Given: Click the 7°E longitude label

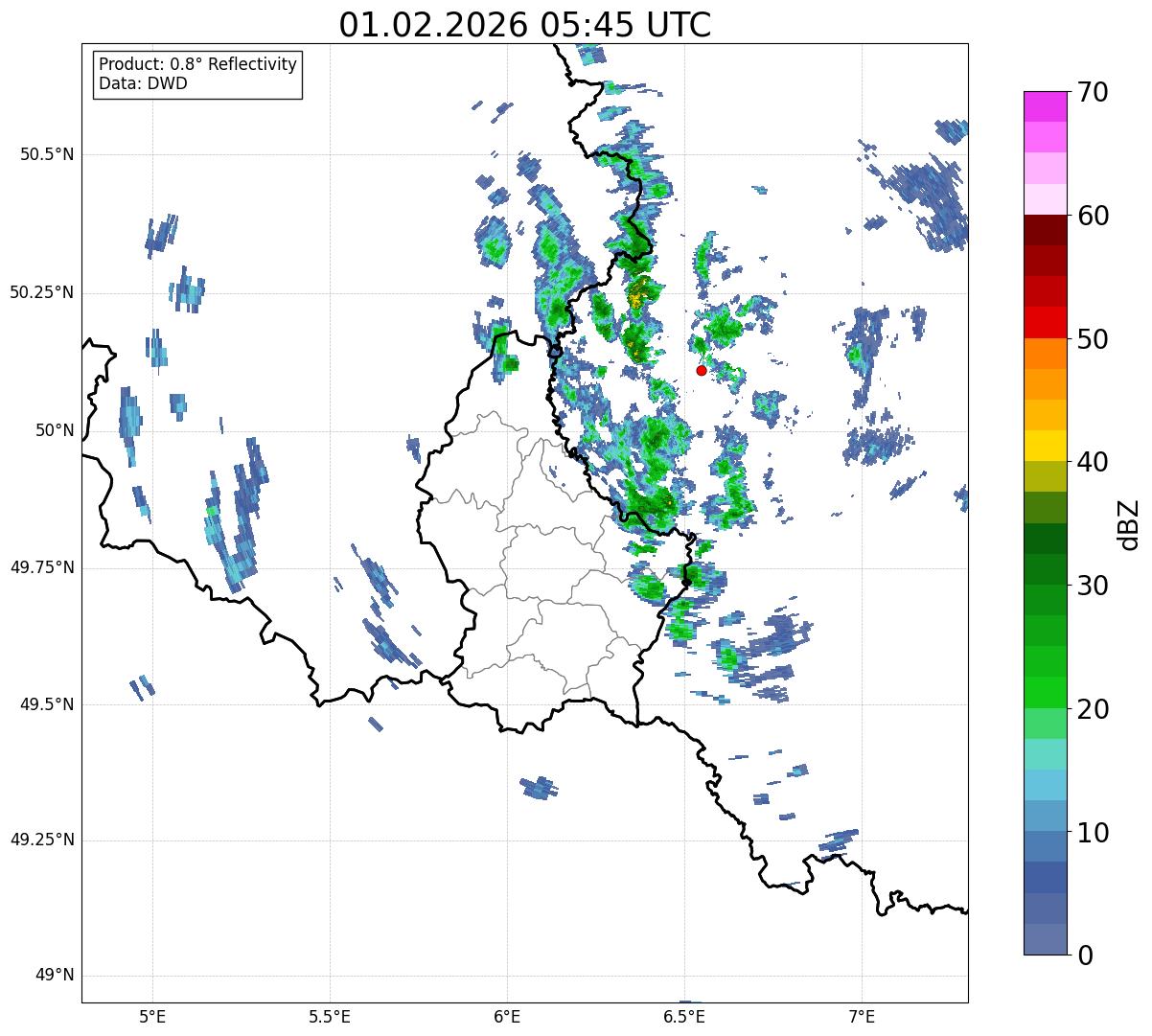Looking at the screenshot, I should tap(862, 1018).
